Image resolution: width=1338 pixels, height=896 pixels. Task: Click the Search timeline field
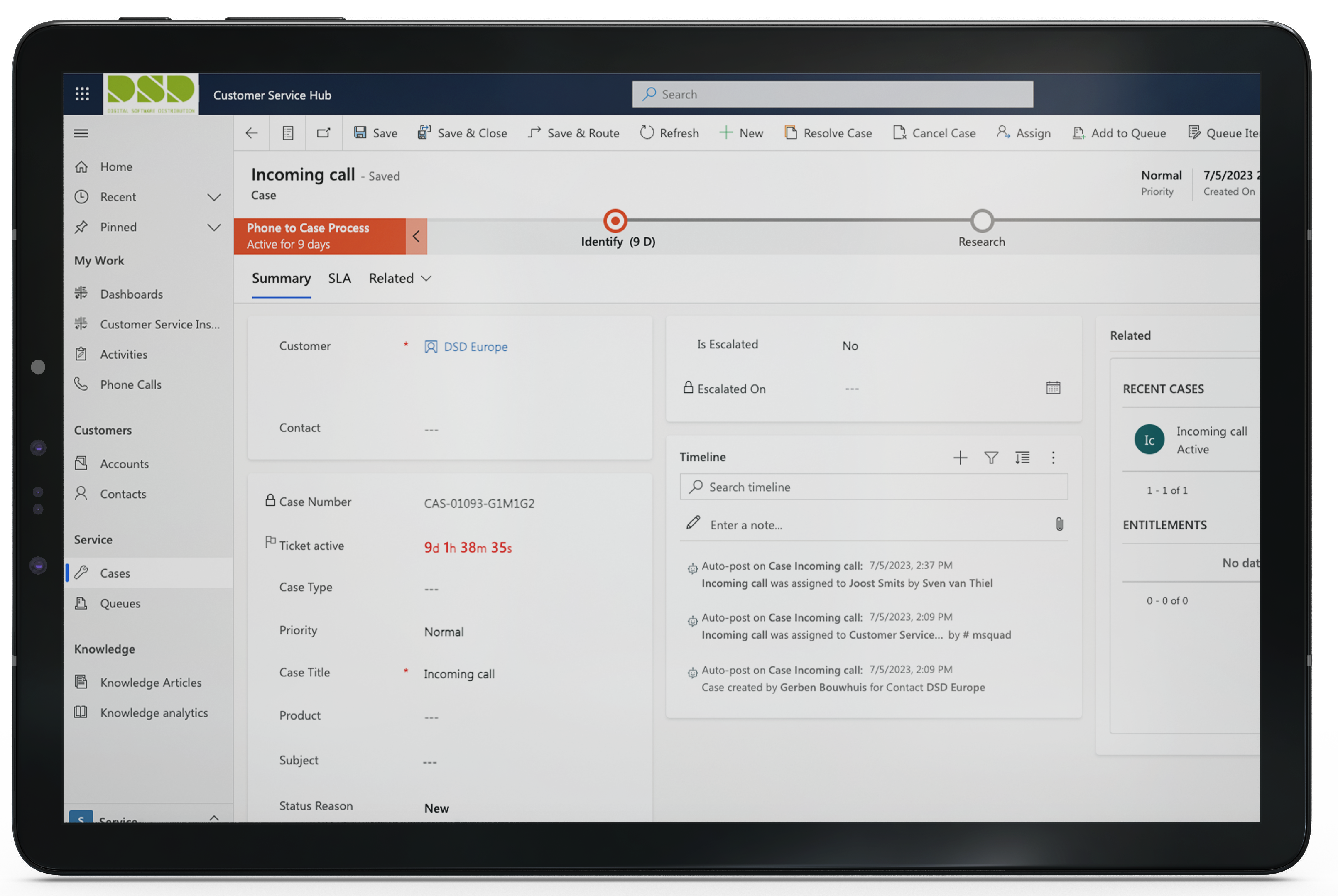(x=873, y=487)
